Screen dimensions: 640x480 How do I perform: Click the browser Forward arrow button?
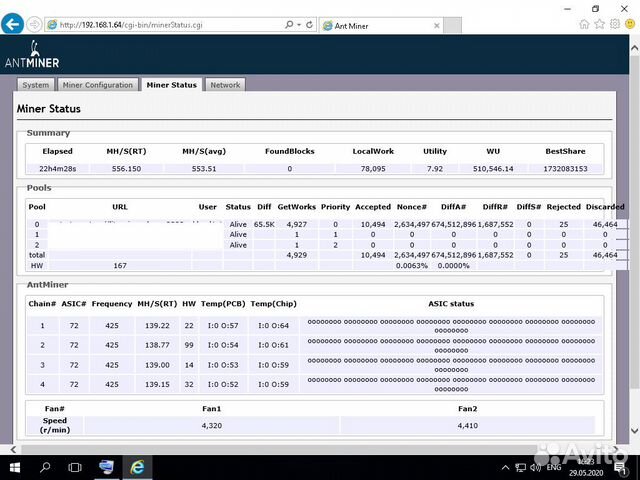click(35, 24)
